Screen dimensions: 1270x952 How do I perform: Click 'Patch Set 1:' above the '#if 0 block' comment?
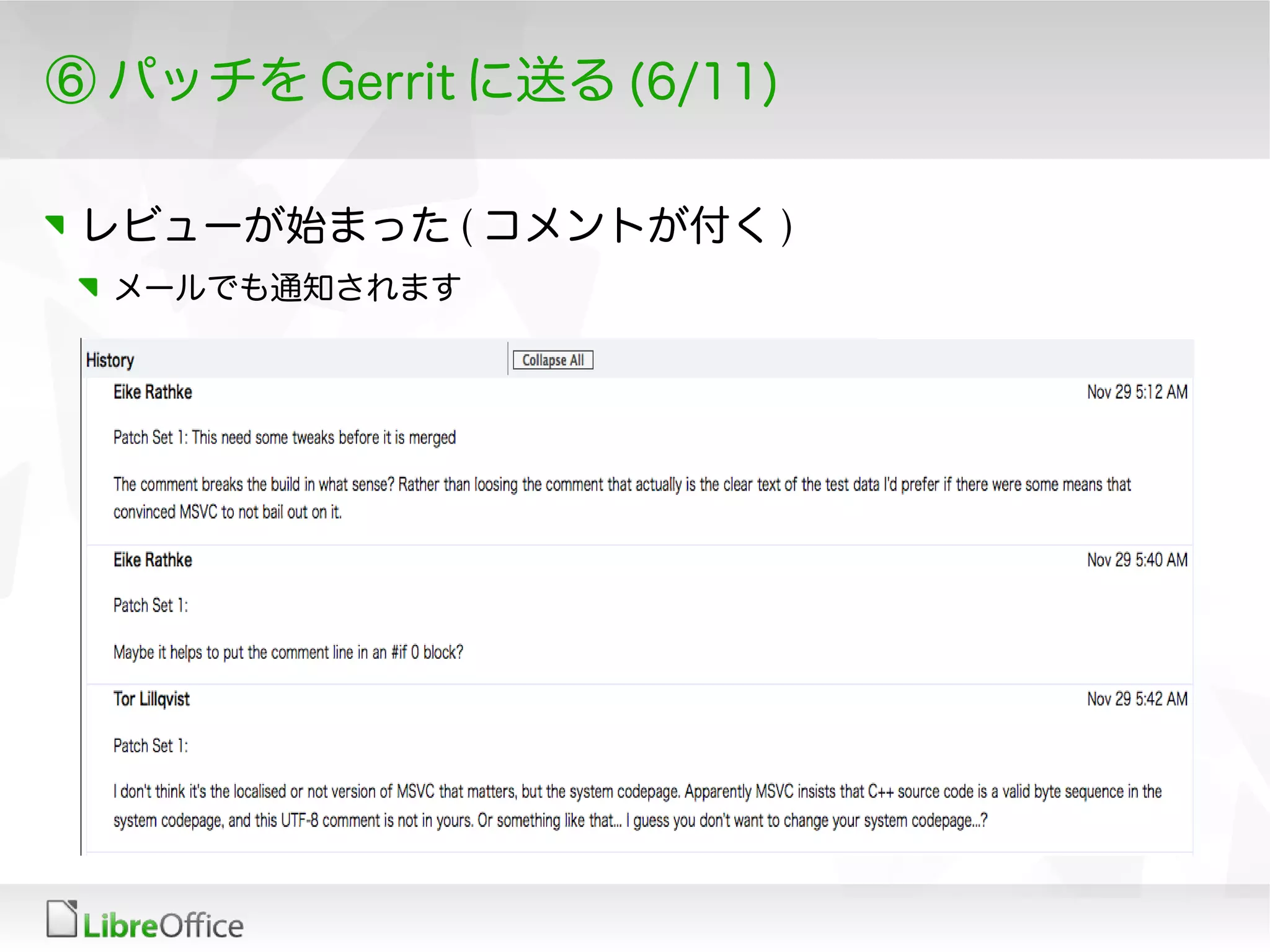(x=151, y=605)
